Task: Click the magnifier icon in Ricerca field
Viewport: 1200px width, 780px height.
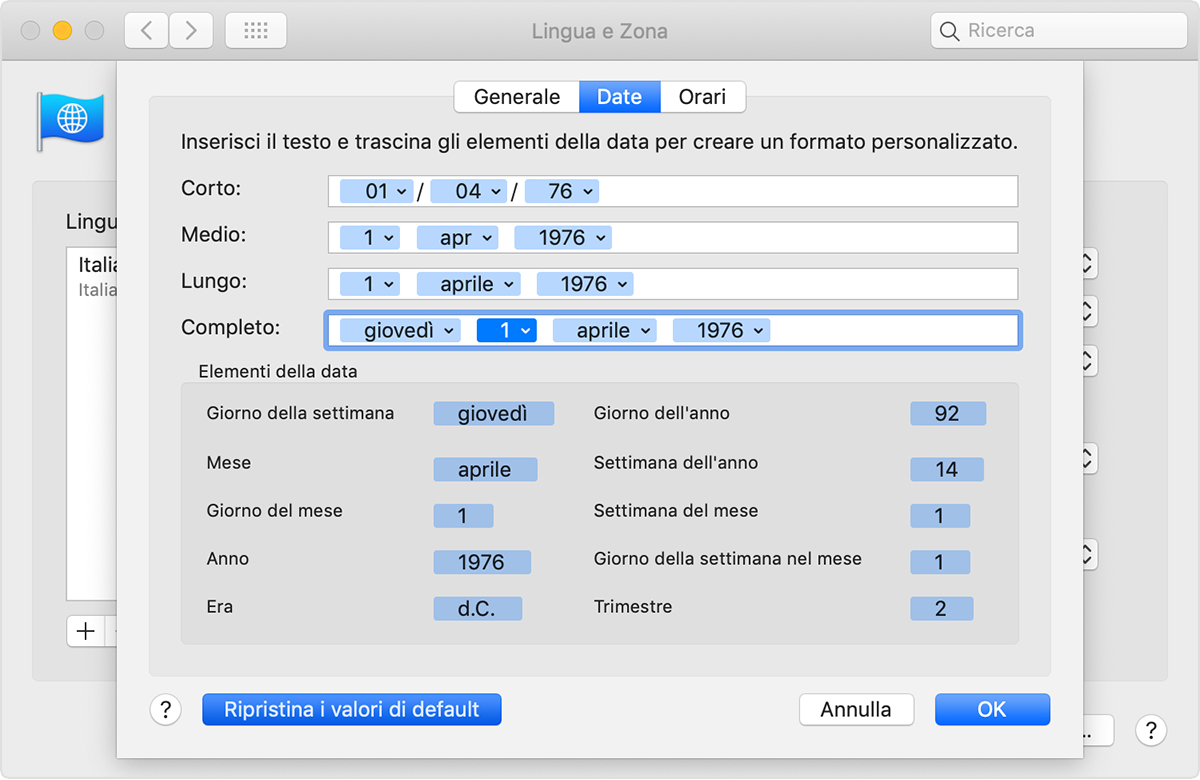Action: [948, 30]
